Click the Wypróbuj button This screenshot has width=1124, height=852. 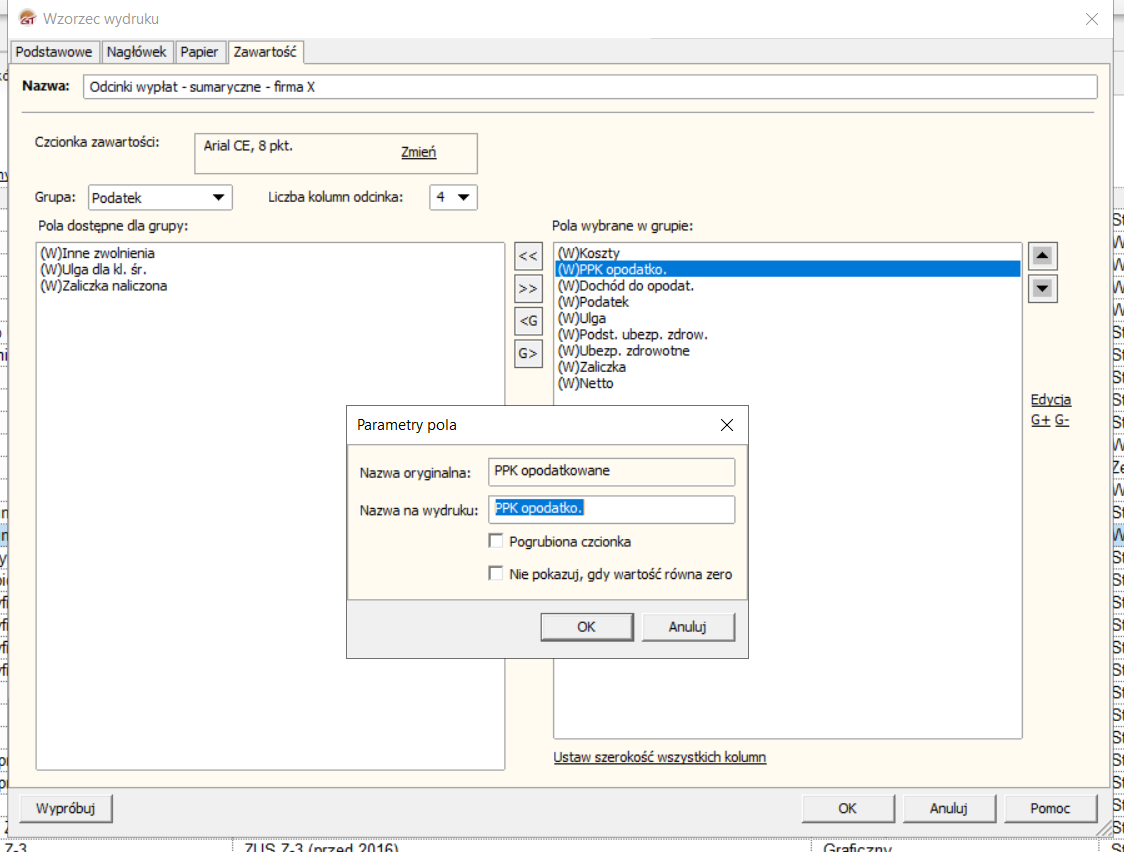coord(65,808)
